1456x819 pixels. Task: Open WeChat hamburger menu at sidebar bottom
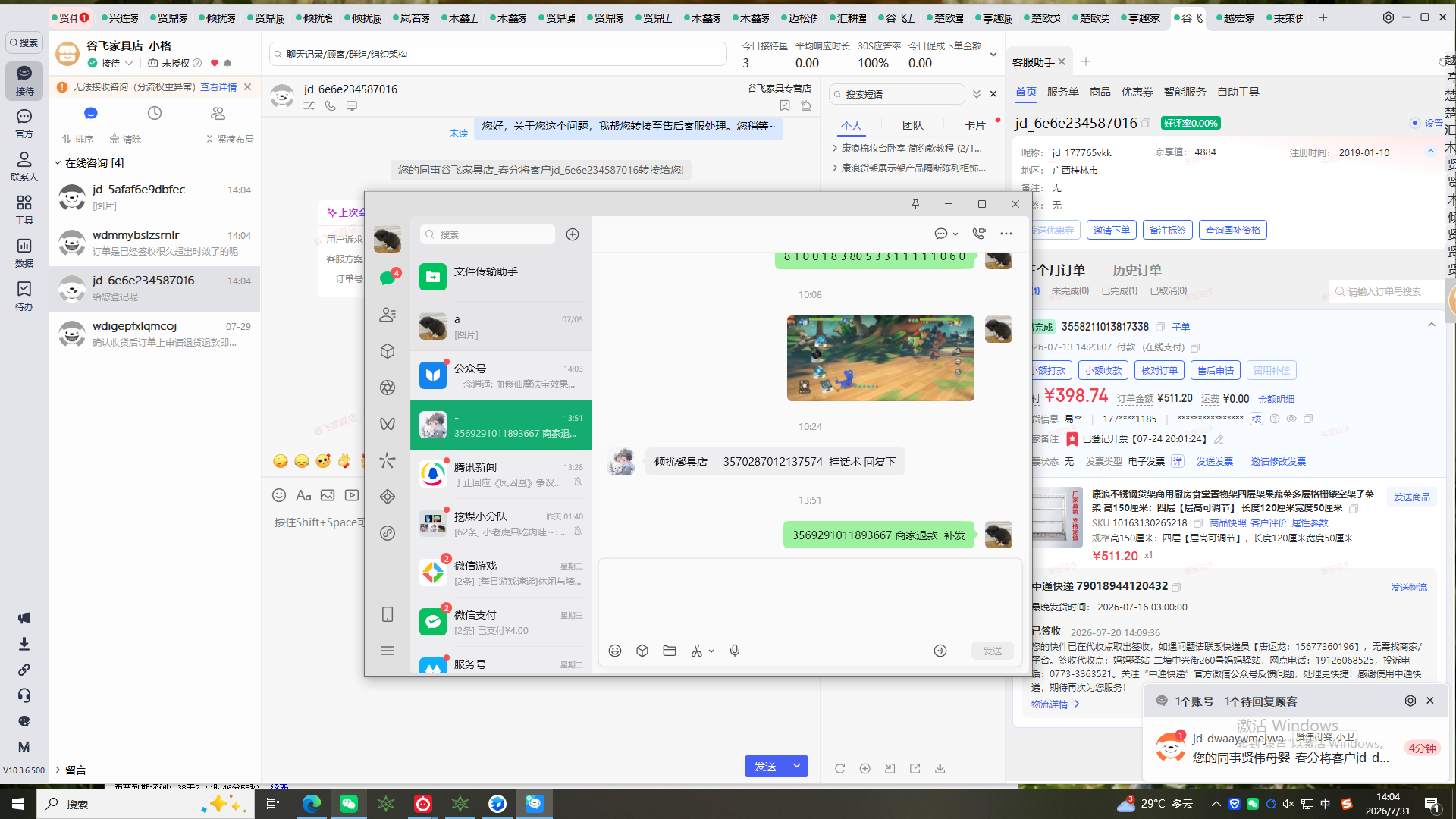(388, 651)
